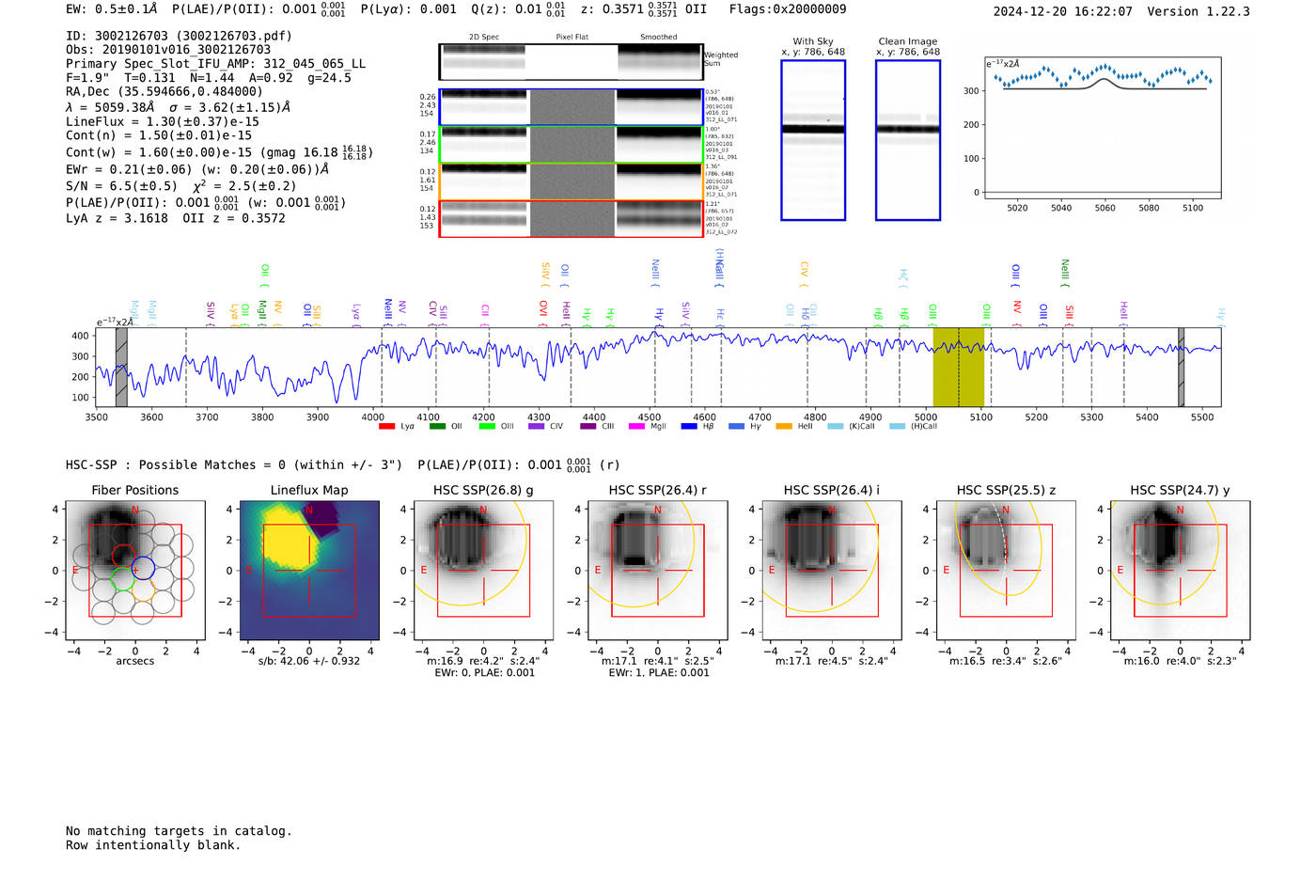The width and height of the screenshot is (1316, 896).
Task: Click the Lyα red legend swatch
Action: 386,427
